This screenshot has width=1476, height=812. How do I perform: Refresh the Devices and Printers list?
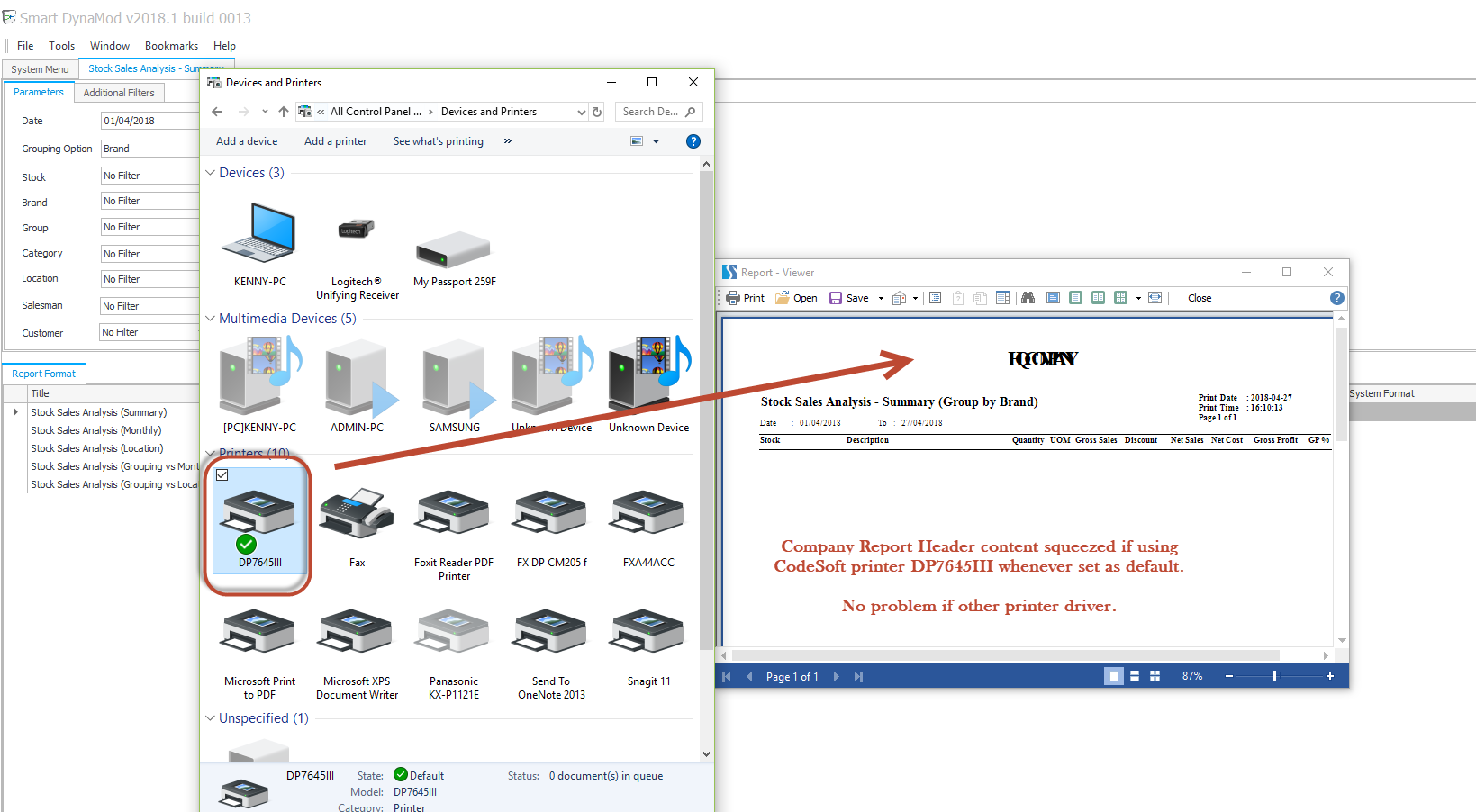596,112
